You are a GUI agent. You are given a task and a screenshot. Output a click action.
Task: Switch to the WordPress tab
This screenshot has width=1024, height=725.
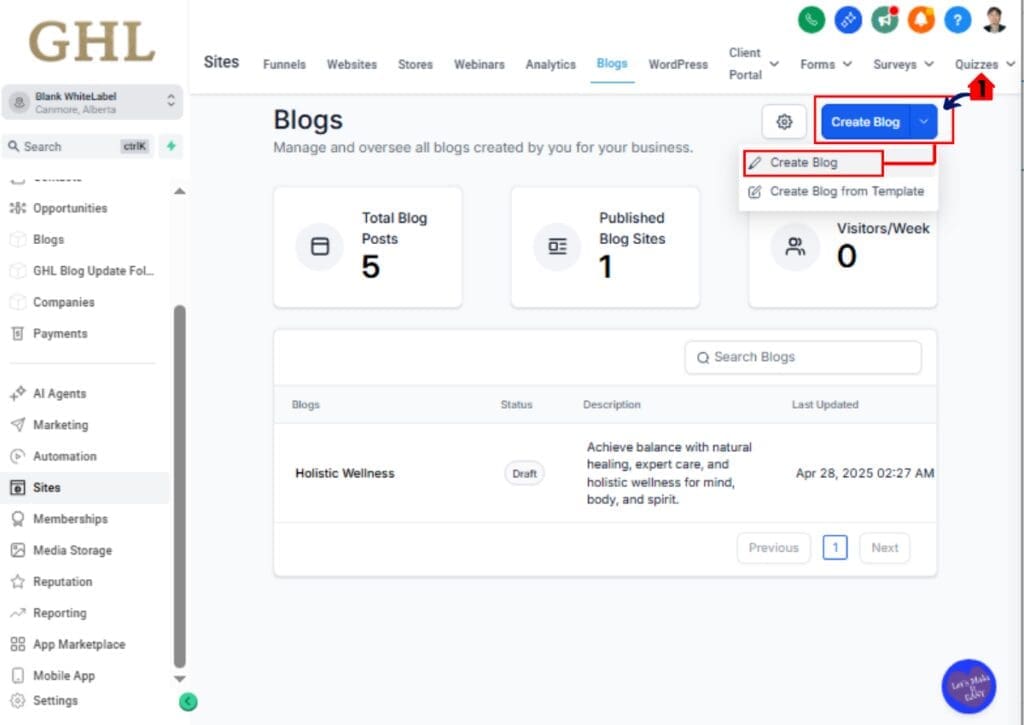pos(678,63)
